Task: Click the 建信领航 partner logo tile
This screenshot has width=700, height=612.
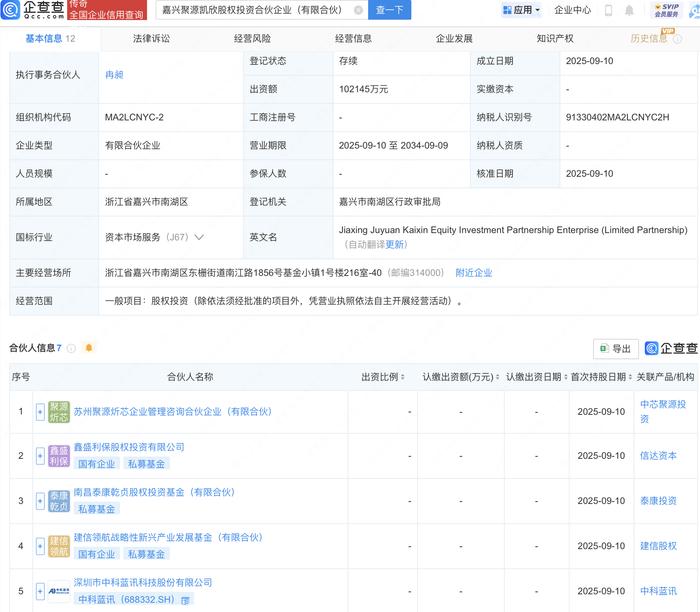Action: pyautogui.click(x=59, y=546)
